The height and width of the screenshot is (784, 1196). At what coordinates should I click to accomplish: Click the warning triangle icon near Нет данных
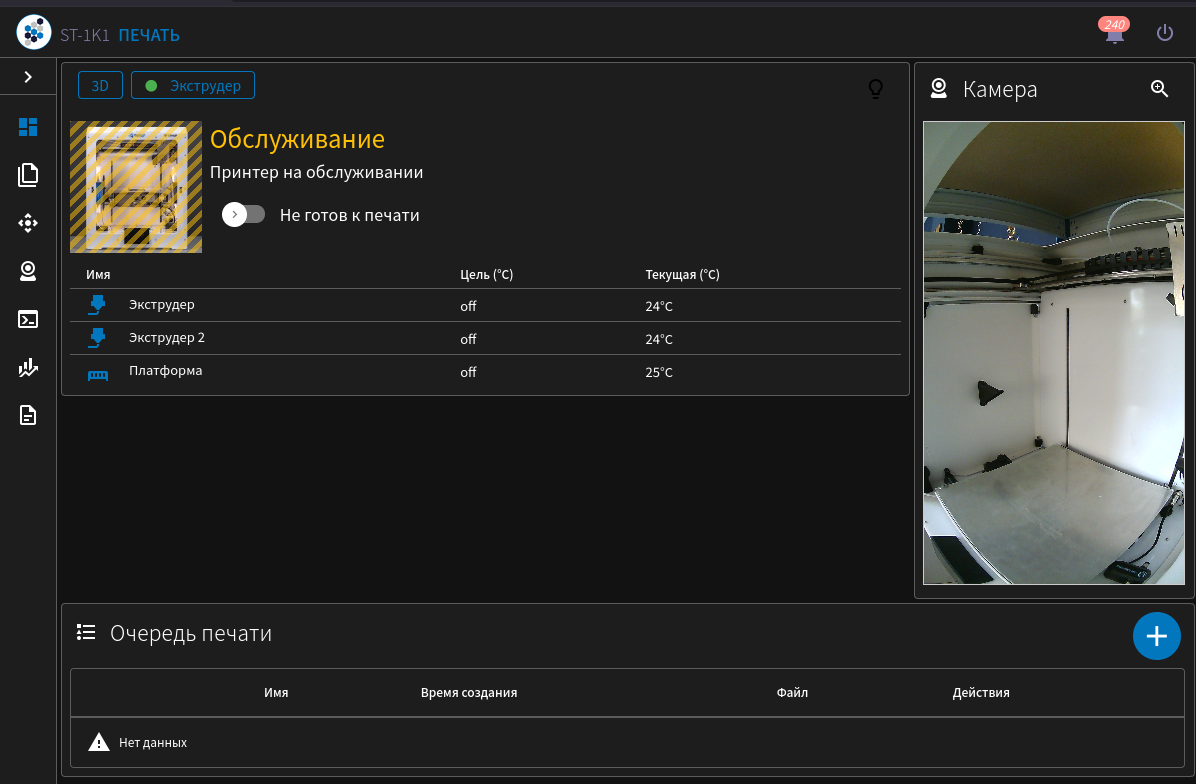click(98, 742)
